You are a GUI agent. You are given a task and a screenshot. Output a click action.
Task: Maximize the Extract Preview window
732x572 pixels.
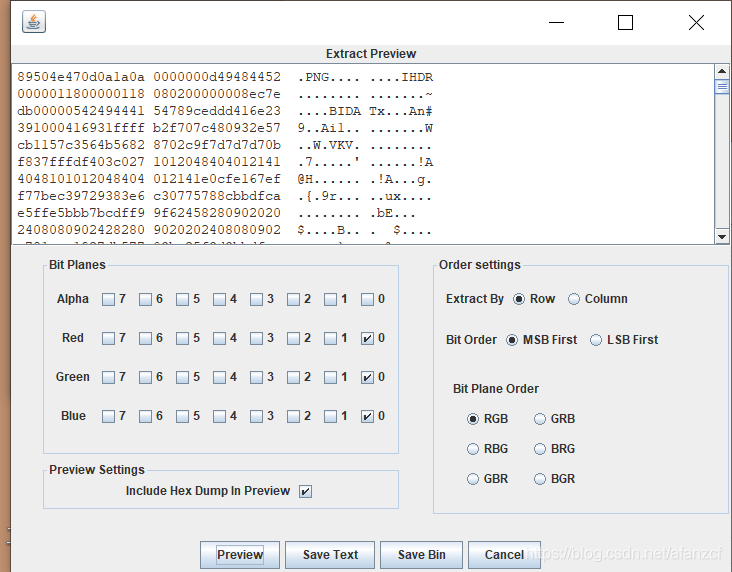click(x=625, y=22)
